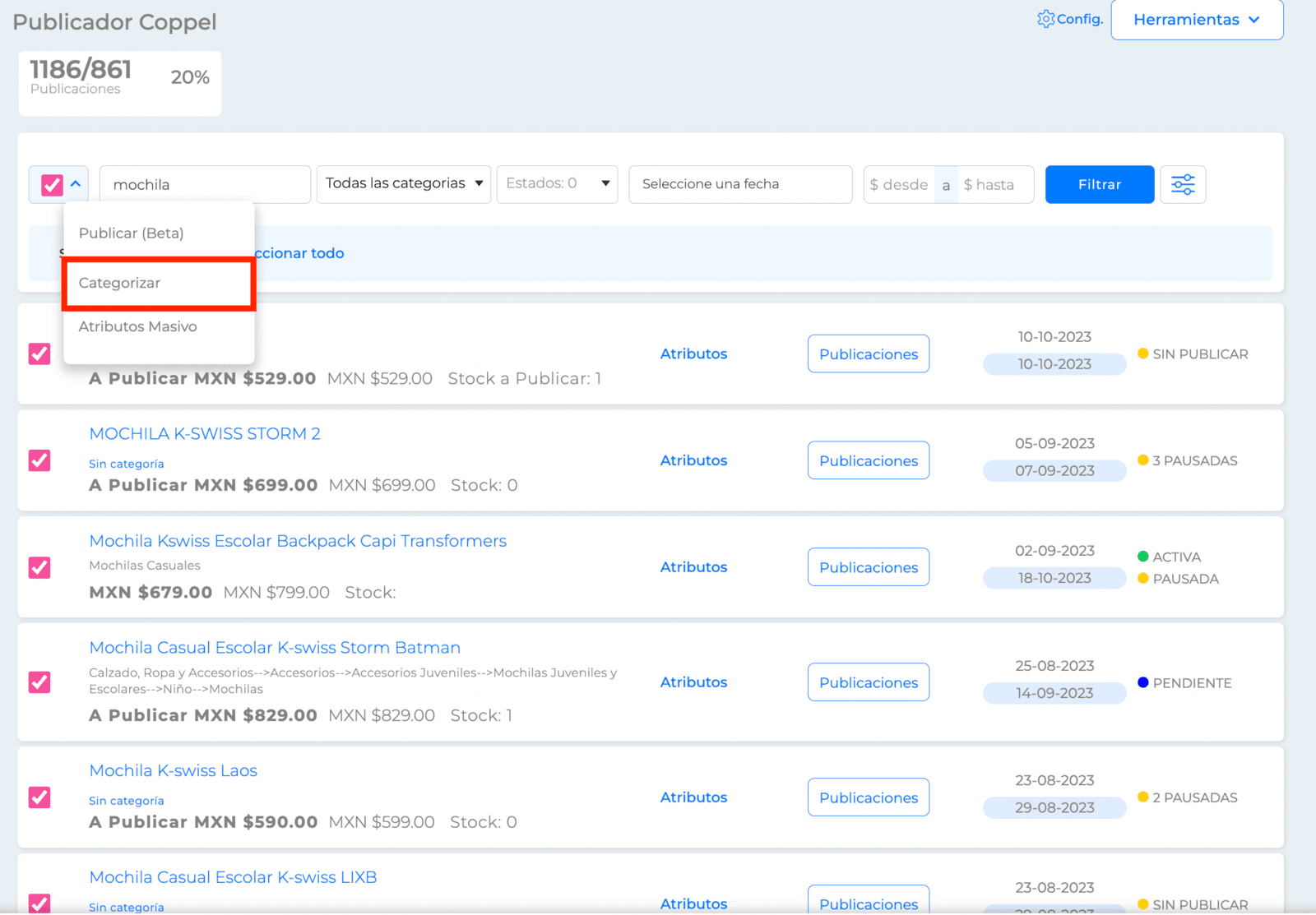Viewport: 1316px width, 915px height.
Task: Click the $ desde price field
Action: click(x=899, y=185)
